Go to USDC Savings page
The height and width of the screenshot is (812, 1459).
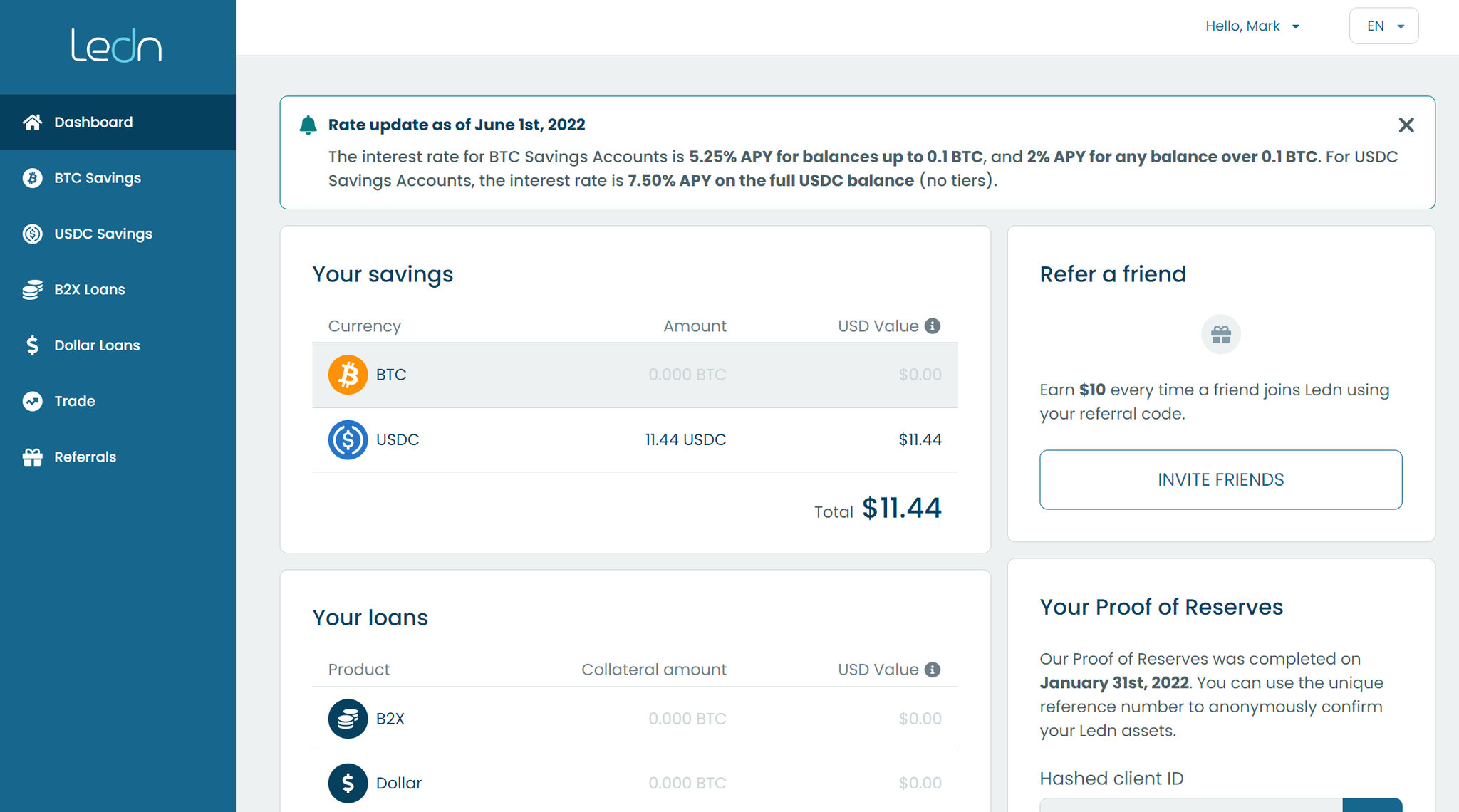tap(103, 234)
